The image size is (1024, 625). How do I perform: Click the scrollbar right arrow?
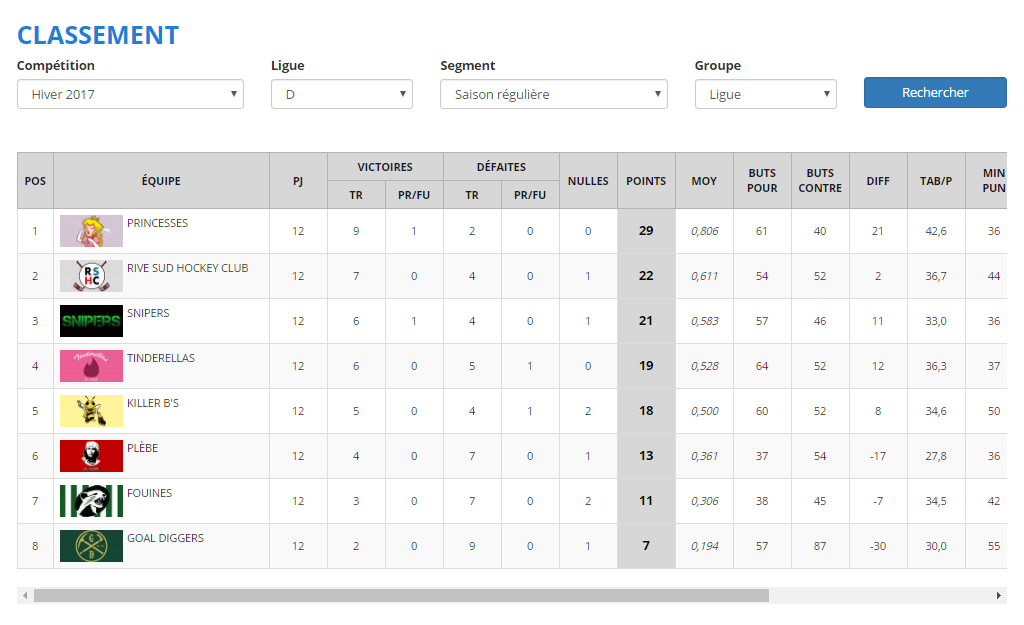pyautogui.click(x=998, y=595)
